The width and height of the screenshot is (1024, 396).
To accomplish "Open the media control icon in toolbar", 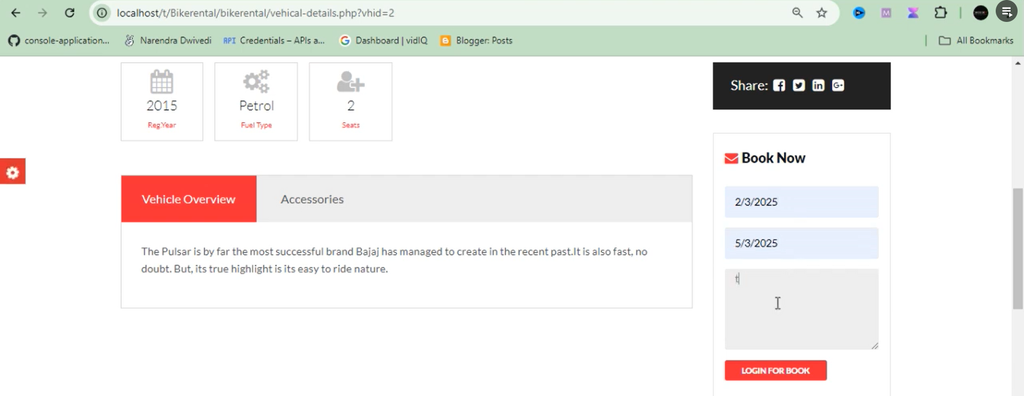I will [1006, 11].
